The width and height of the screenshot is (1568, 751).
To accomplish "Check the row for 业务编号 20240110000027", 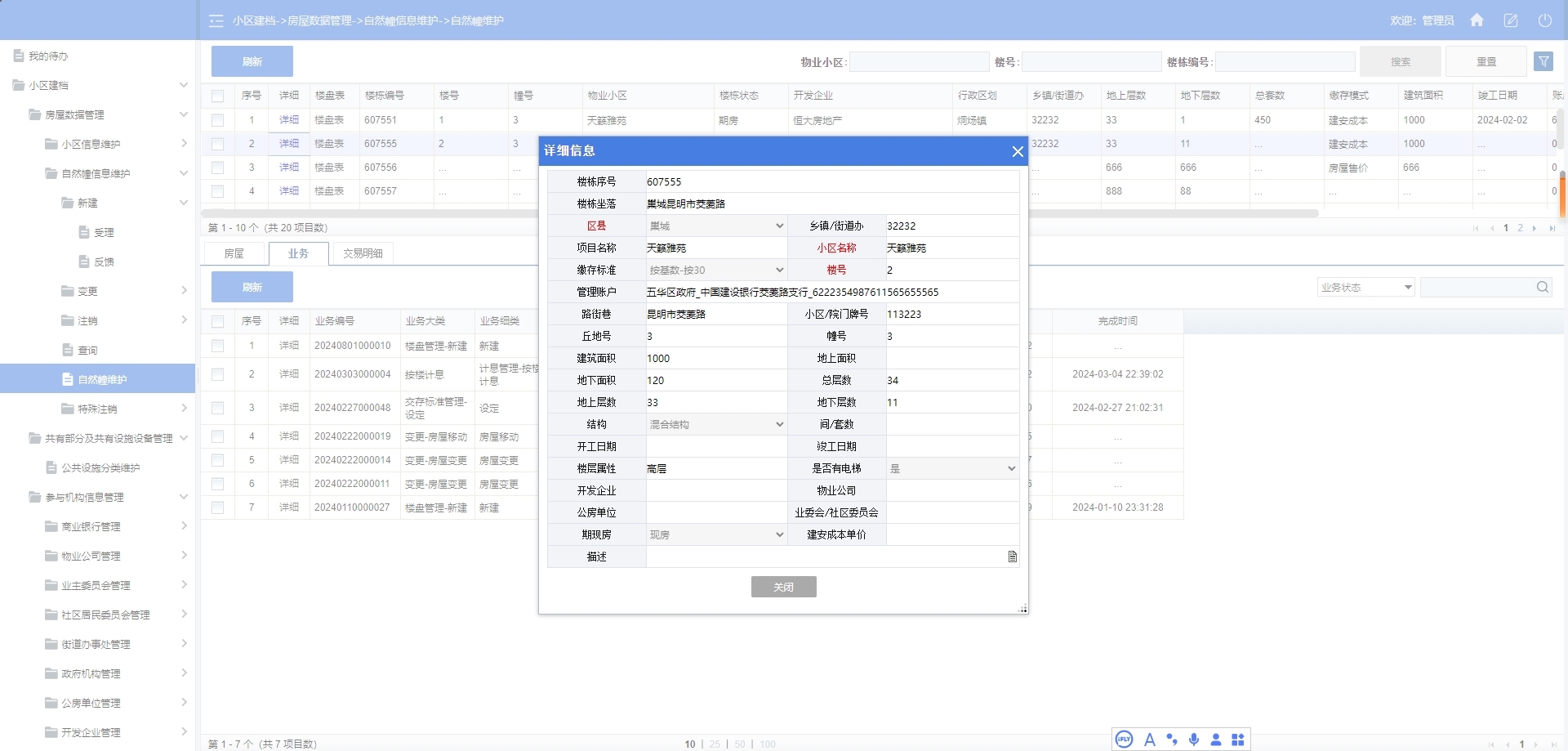I will click(217, 507).
